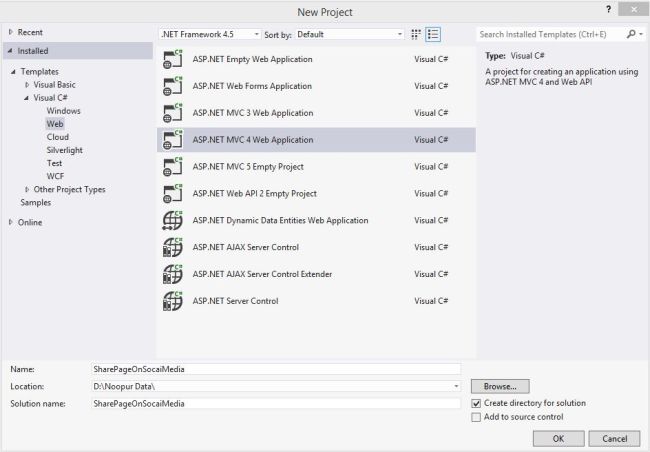
Task: Expand the Online section
Action: pos(11,222)
